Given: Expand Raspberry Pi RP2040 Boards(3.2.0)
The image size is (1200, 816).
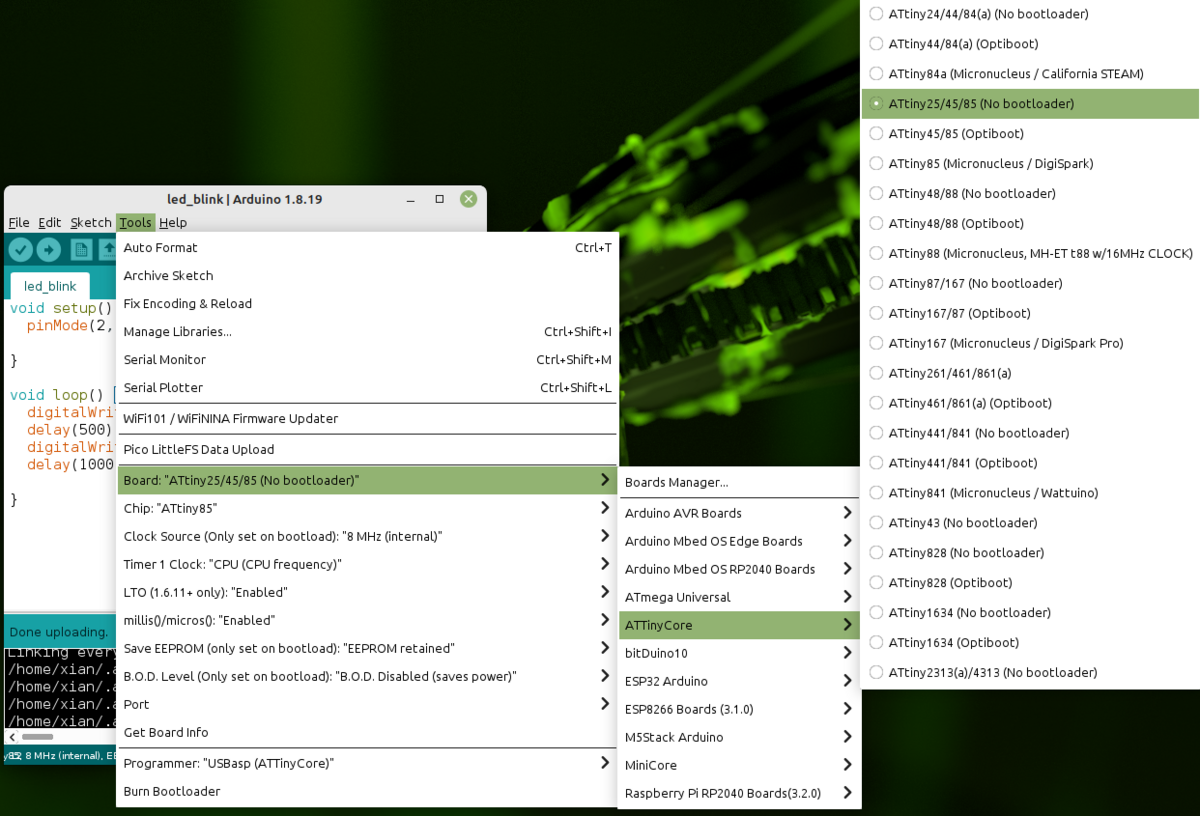Looking at the screenshot, I should tap(739, 793).
